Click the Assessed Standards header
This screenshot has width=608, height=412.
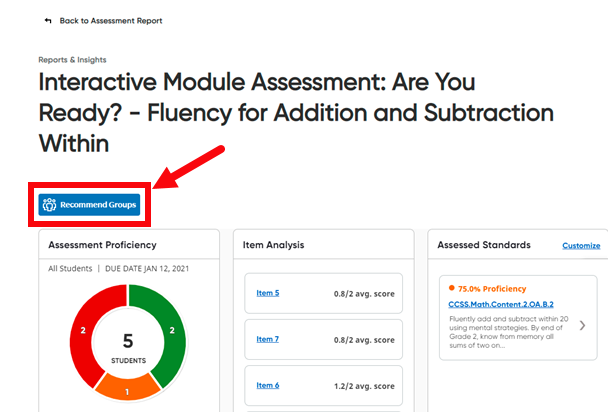pos(484,245)
